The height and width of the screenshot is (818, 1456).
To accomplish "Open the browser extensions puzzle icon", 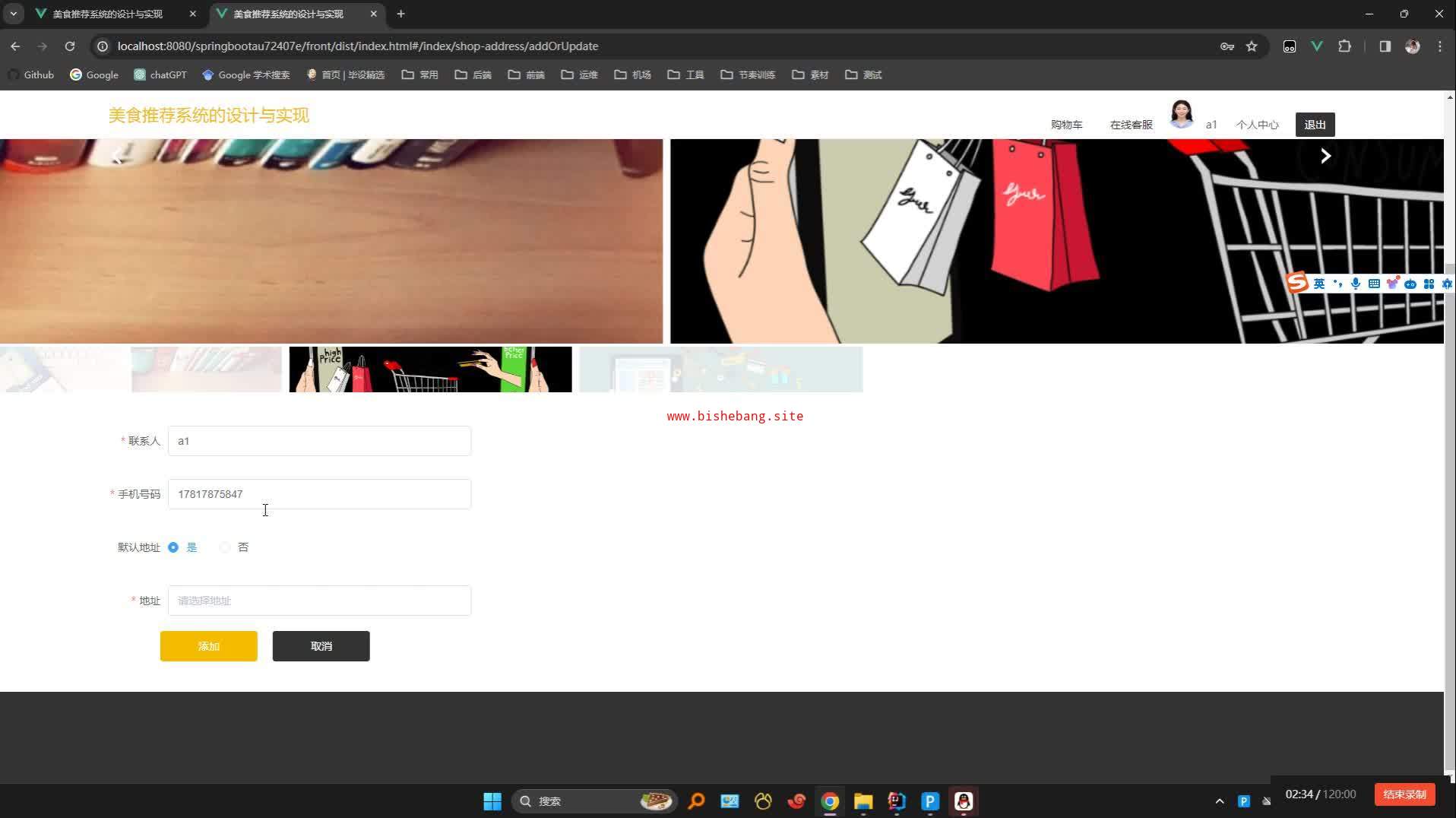I will (x=1344, y=46).
